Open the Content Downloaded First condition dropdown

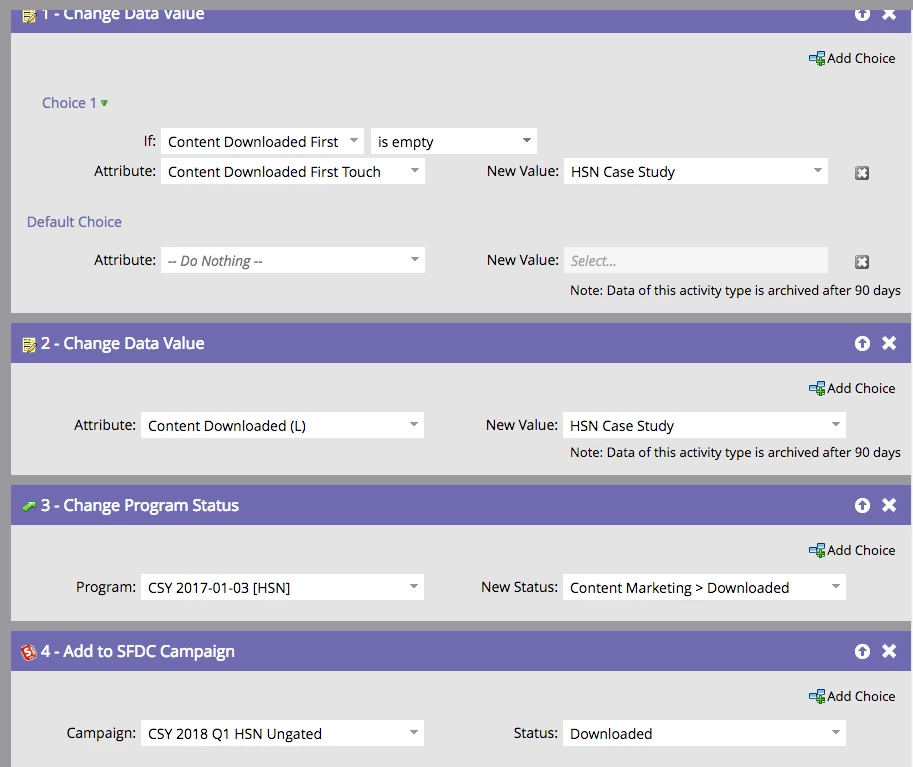click(353, 141)
